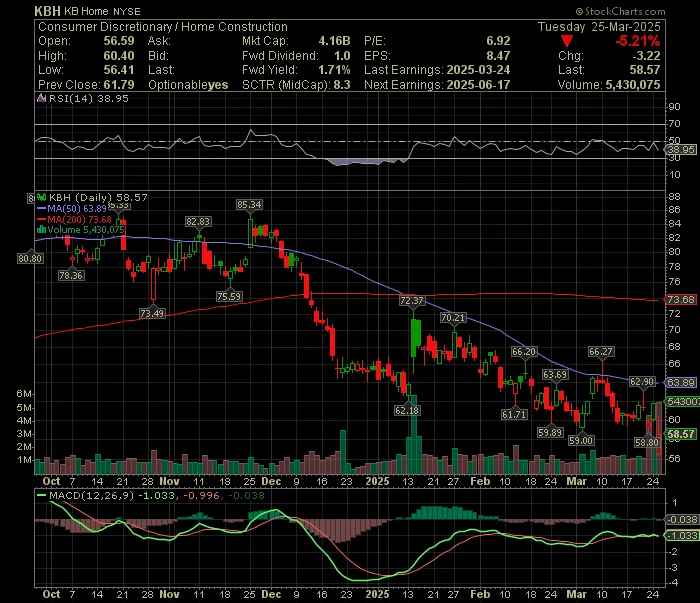The image size is (700, 603).
Task: Click the 75.59 low price label
Action: pos(229,296)
